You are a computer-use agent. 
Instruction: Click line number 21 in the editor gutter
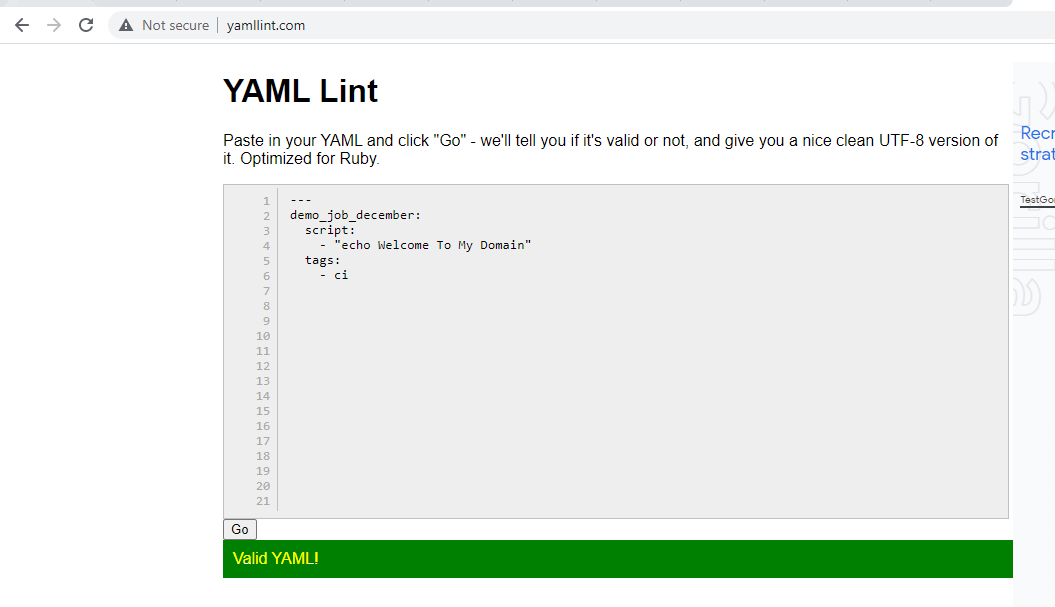pos(262,501)
